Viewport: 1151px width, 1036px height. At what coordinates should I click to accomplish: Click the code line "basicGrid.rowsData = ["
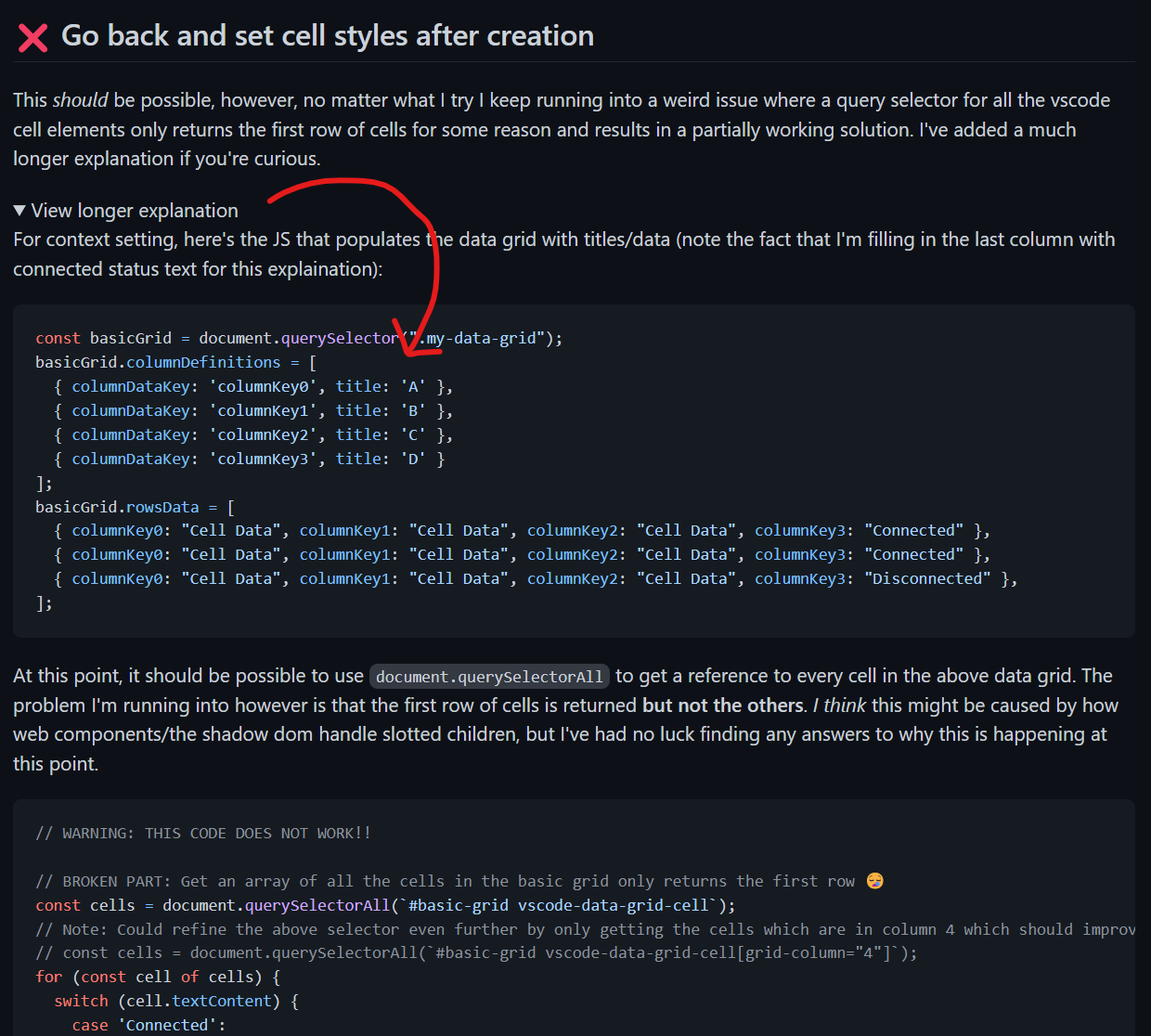click(x=136, y=508)
